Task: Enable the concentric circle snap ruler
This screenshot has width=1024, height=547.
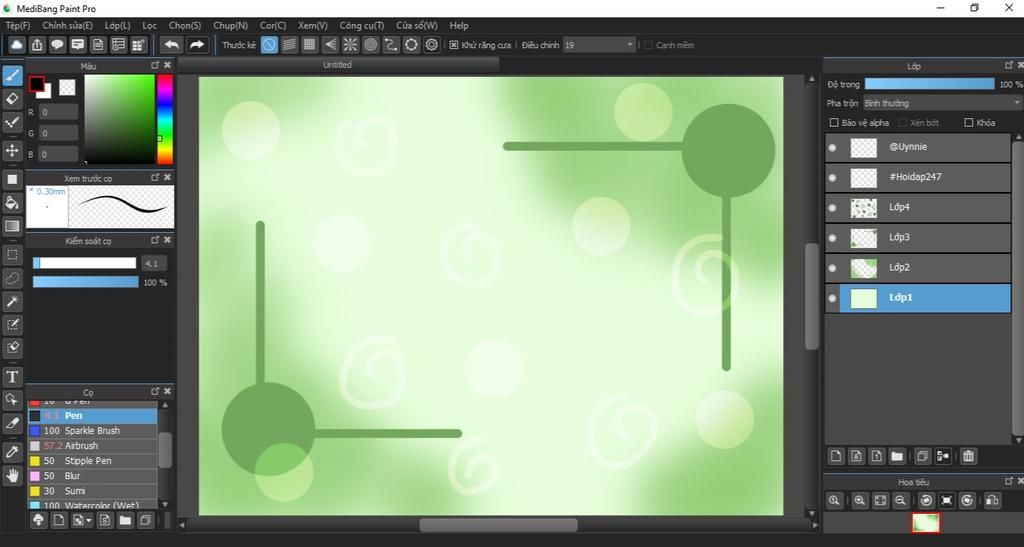Action: pos(370,44)
